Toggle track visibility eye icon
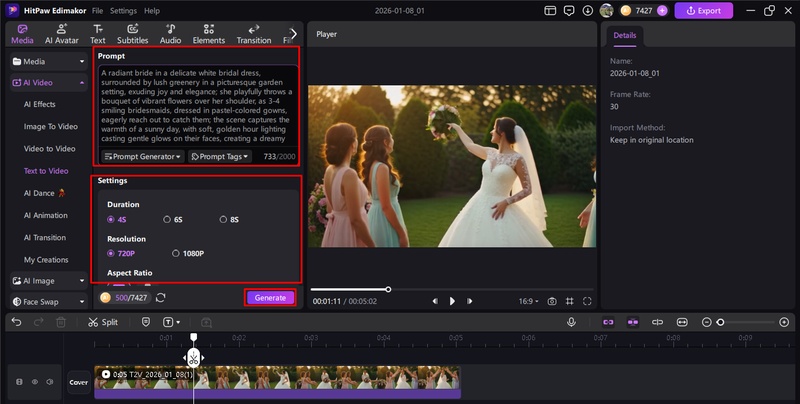Viewport: 800px width, 404px height. pyautogui.click(x=34, y=381)
